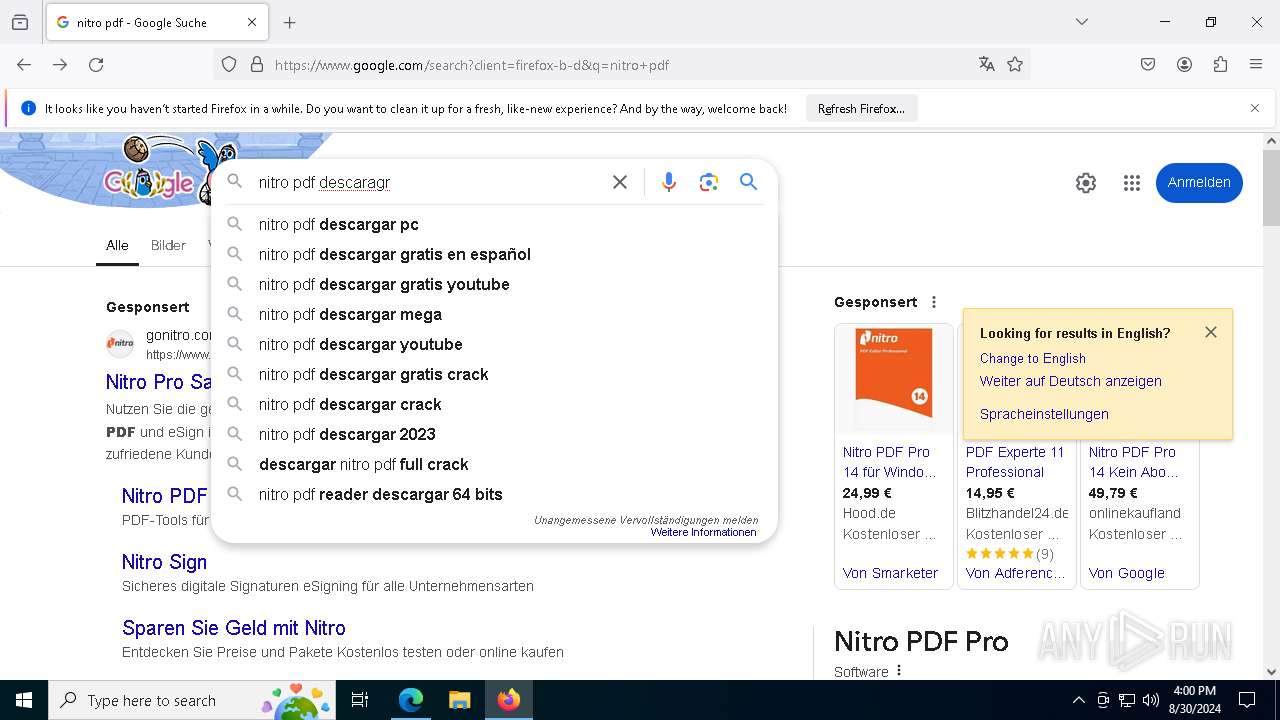The width and height of the screenshot is (1280, 720).
Task: Click Weiter auf Deutsch anzeigen
Action: pos(1070,381)
